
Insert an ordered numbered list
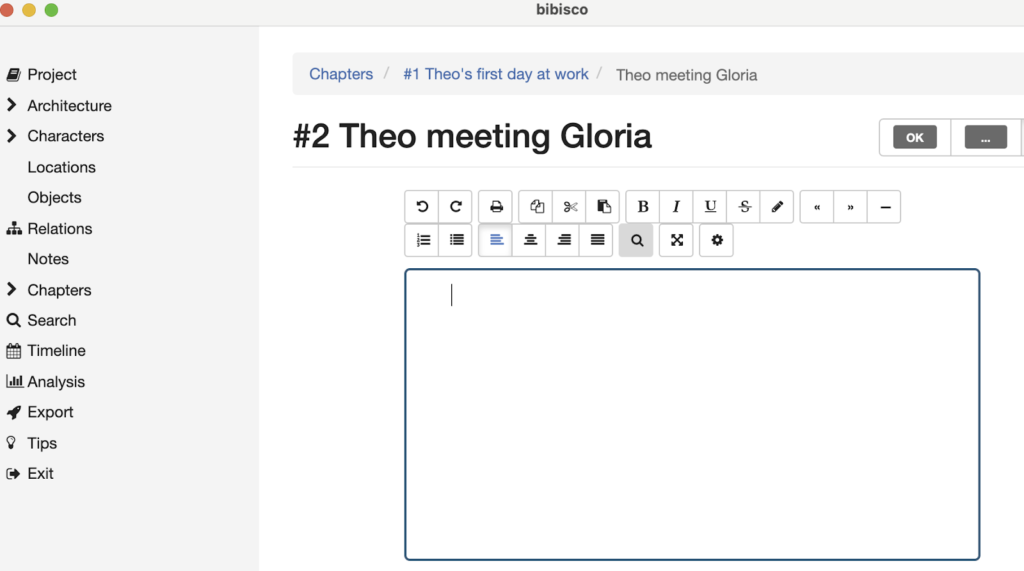pyautogui.click(x=423, y=240)
